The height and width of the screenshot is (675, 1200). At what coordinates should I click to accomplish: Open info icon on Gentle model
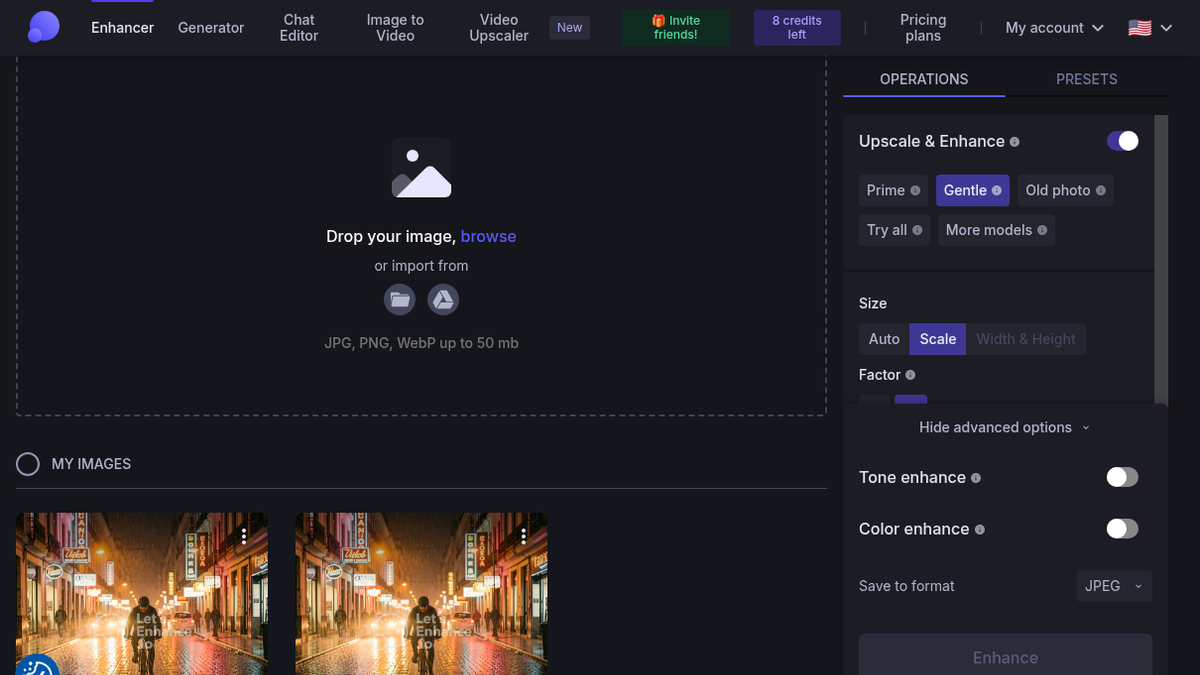point(997,190)
